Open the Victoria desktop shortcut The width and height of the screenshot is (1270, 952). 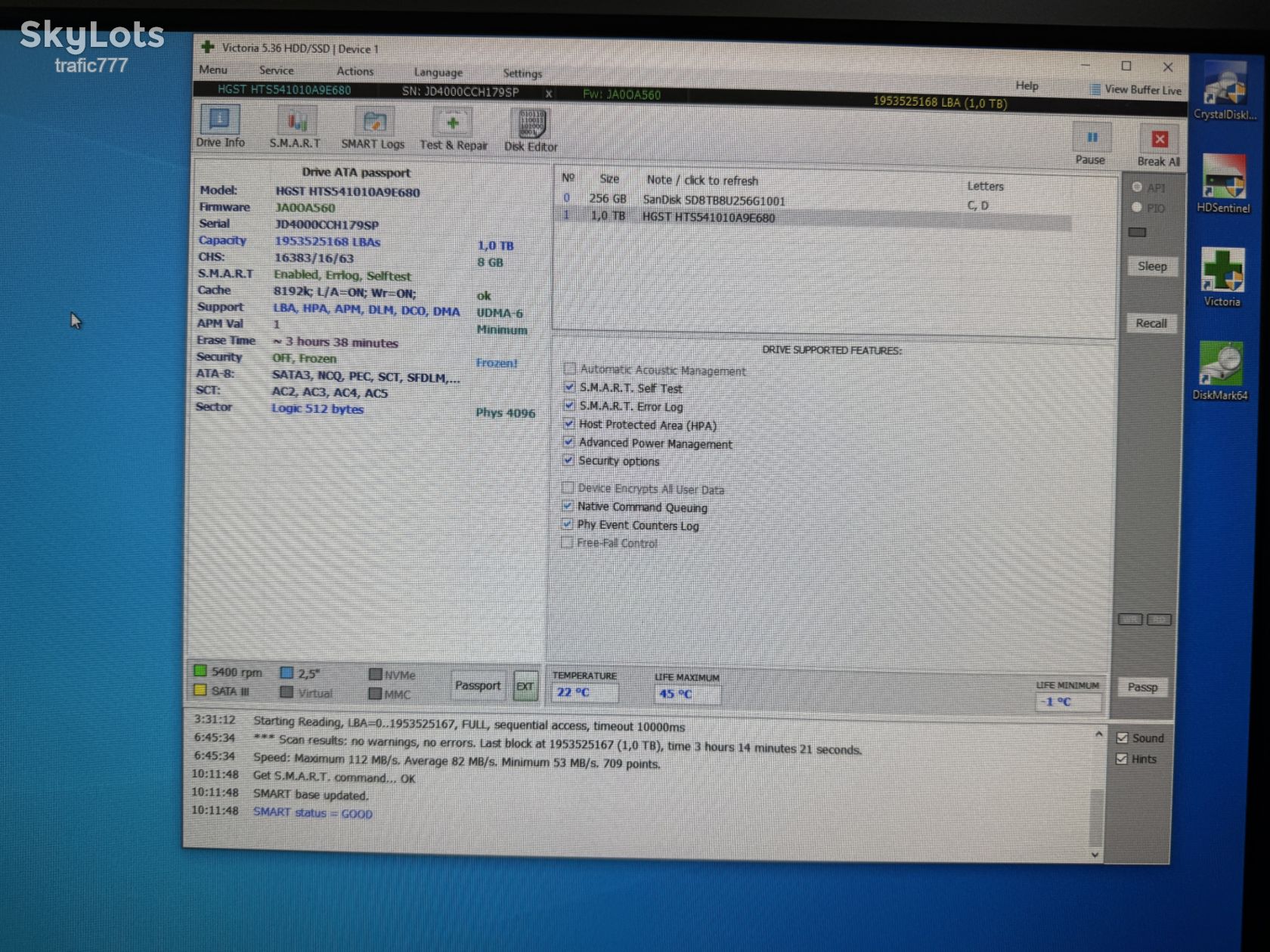click(1222, 277)
